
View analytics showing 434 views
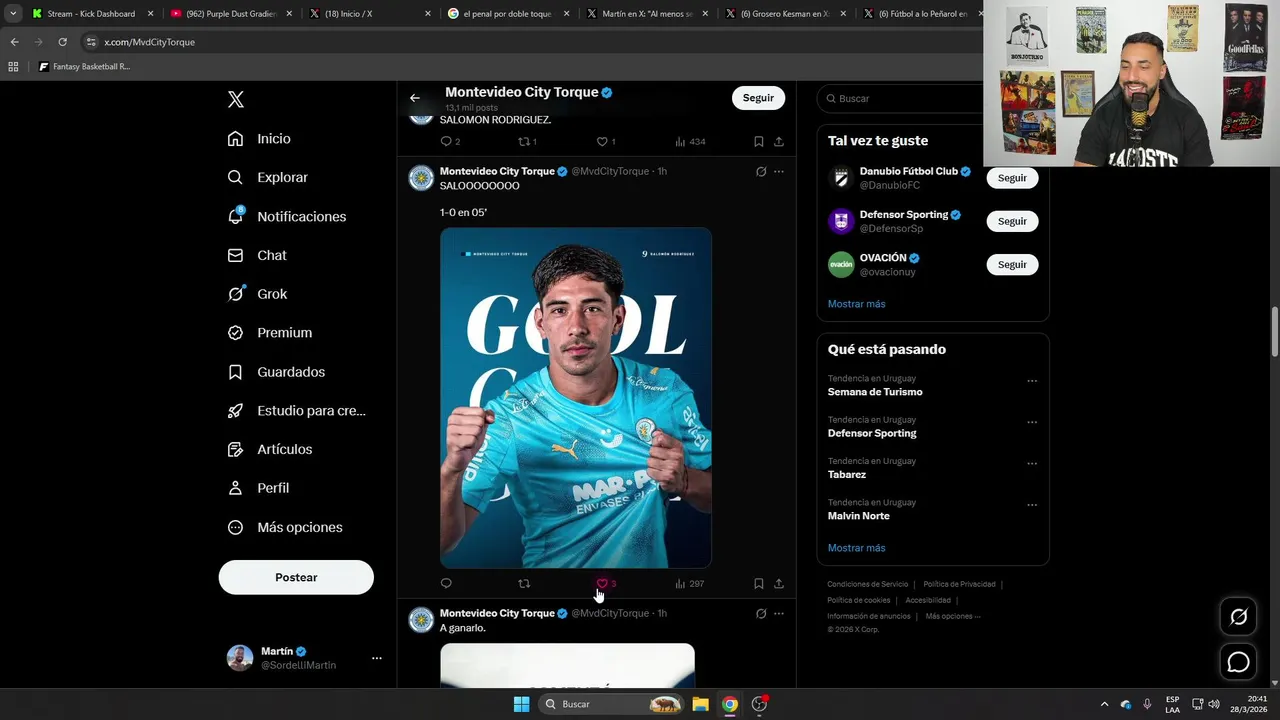690,141
